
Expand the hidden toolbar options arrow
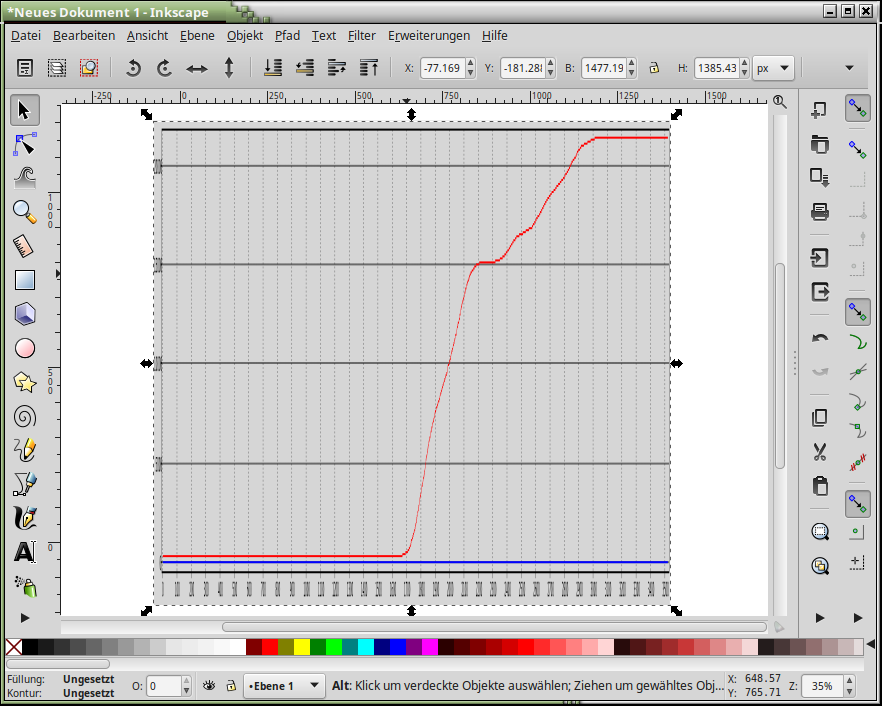[x=849, y=68]
